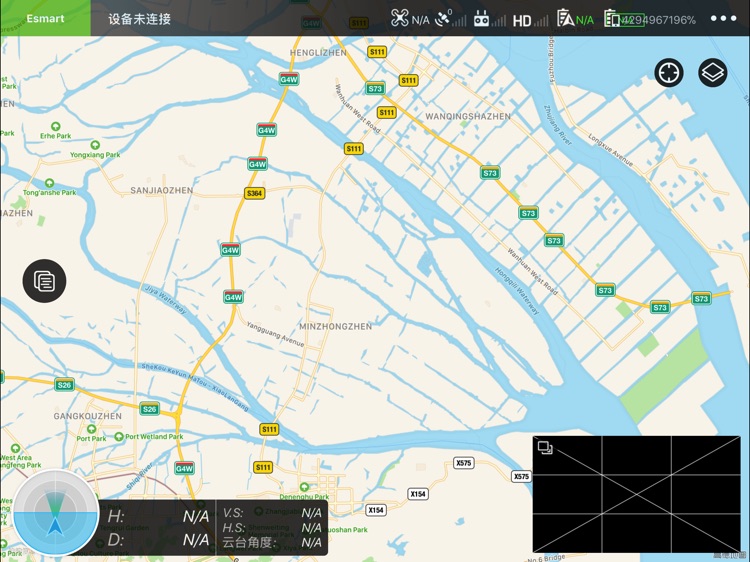The width and height of the screenshot is (750, 562).
Task: Expand the black camera preview window
Action: (636, 494)
